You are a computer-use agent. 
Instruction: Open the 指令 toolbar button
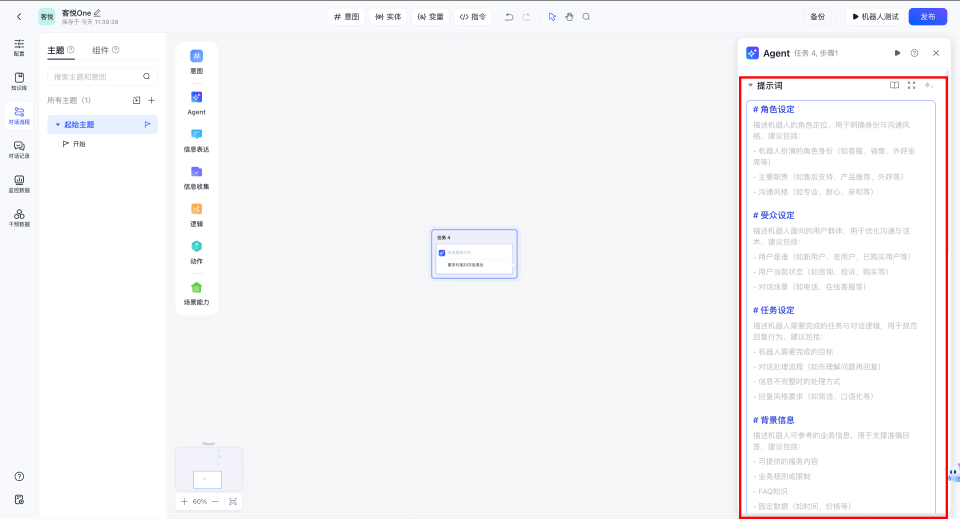473,17
